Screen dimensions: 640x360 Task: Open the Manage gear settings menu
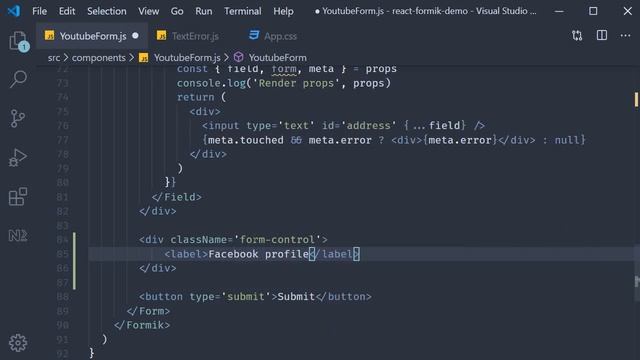pyautogui.click(x=18, y=343)
